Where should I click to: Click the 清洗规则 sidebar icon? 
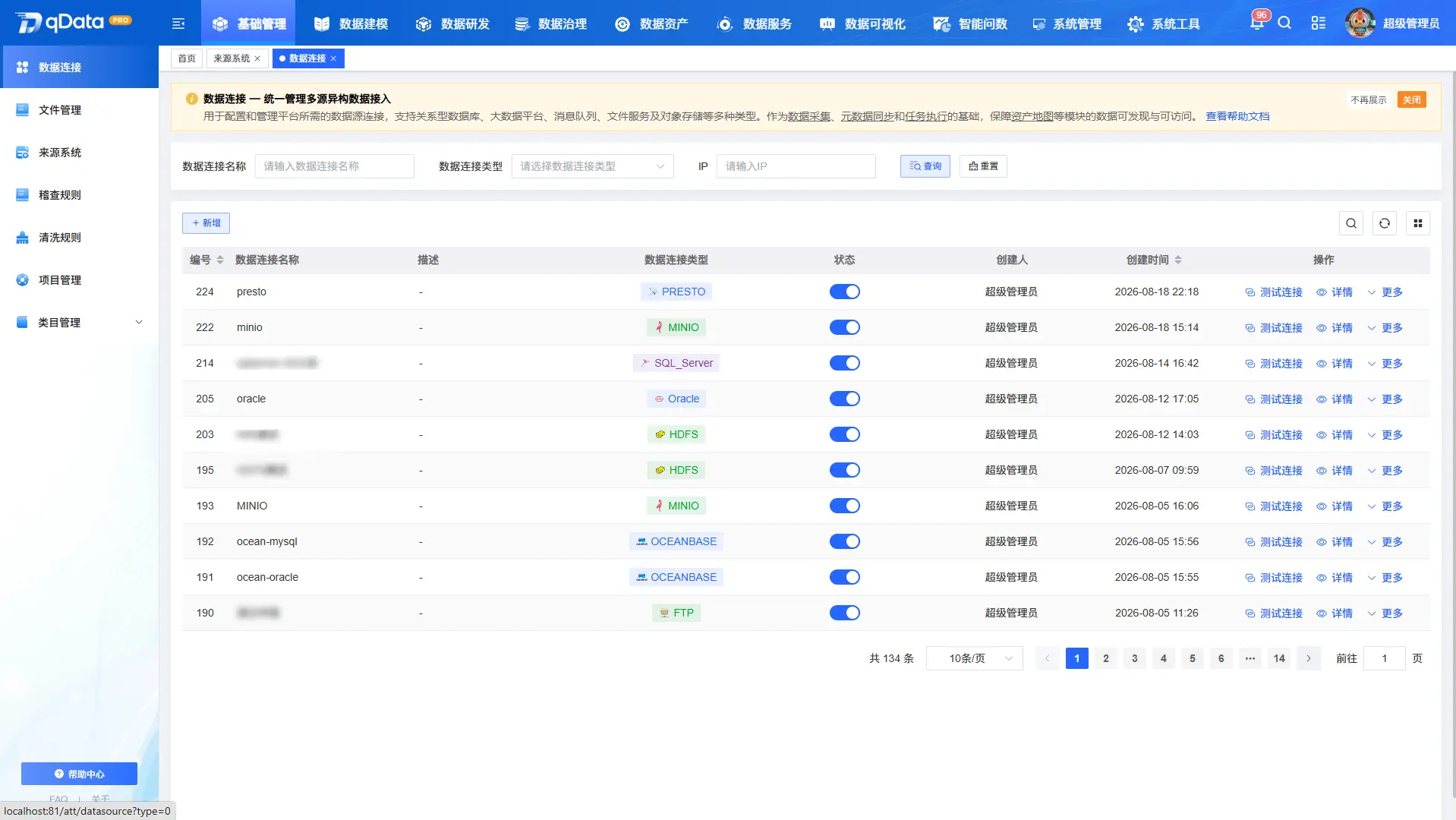point(23,238)
